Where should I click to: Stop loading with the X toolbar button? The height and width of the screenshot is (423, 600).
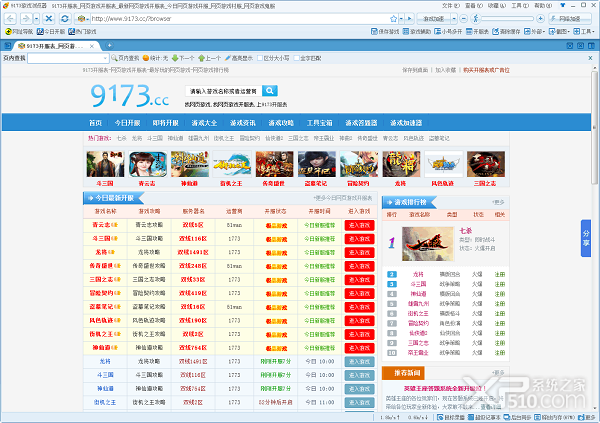[49, 18]
